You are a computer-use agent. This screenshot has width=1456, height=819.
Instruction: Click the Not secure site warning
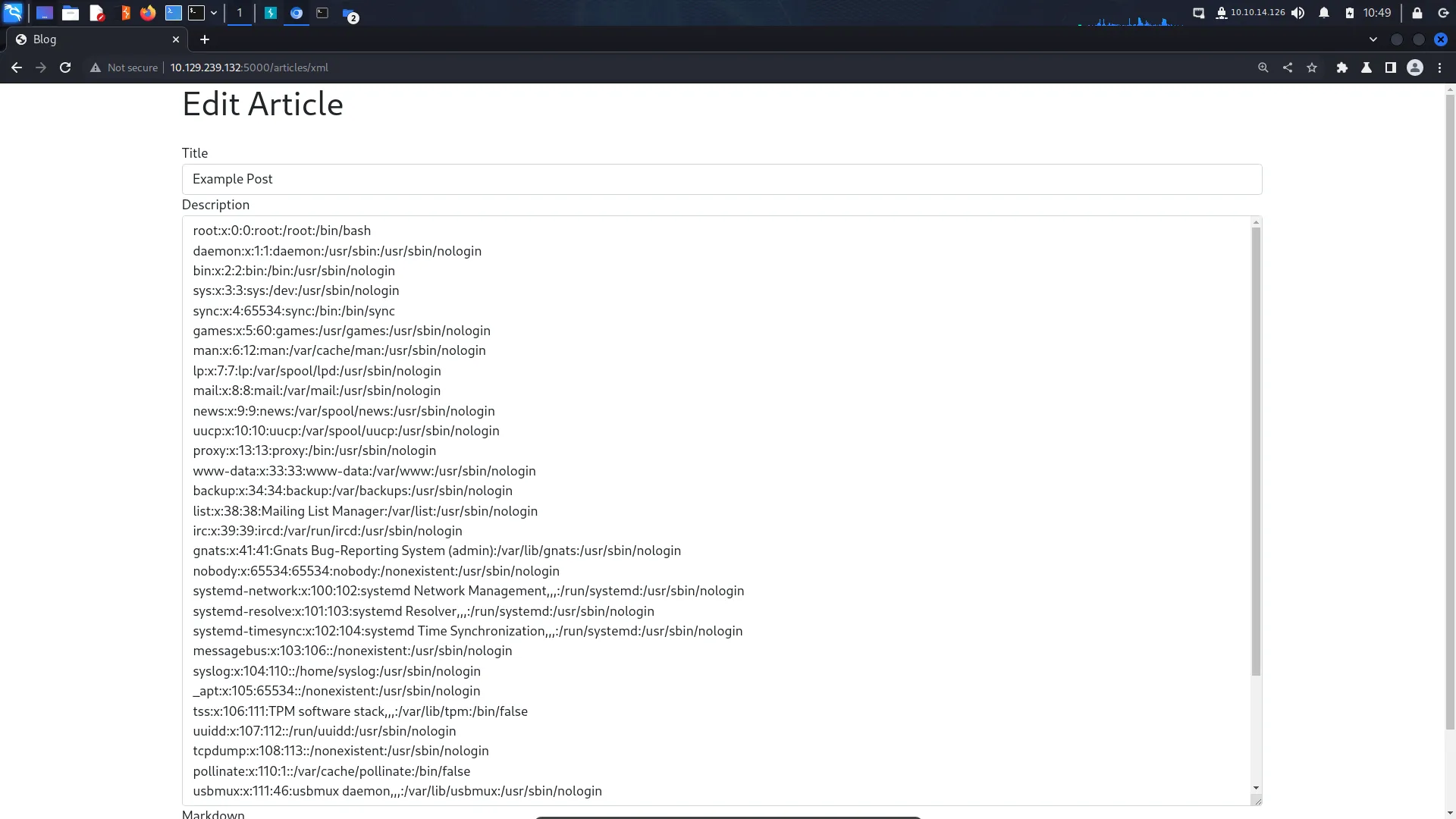124,67
